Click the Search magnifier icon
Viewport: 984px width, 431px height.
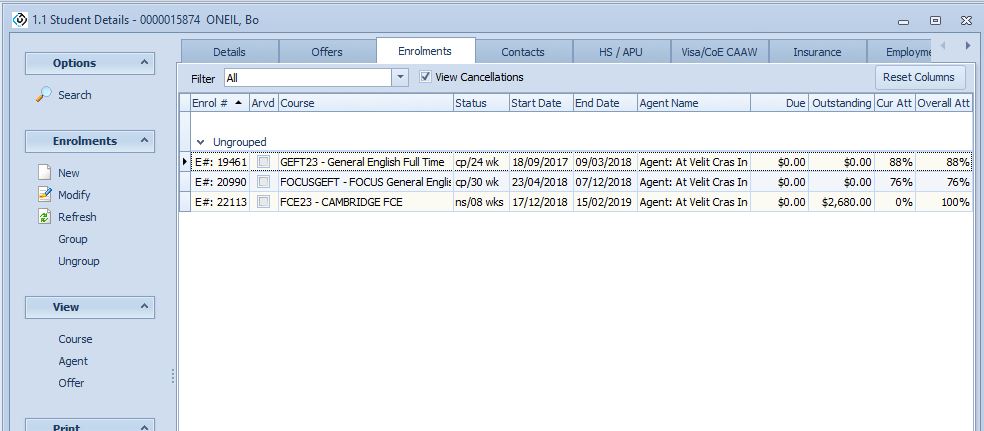tap(44, 95)
